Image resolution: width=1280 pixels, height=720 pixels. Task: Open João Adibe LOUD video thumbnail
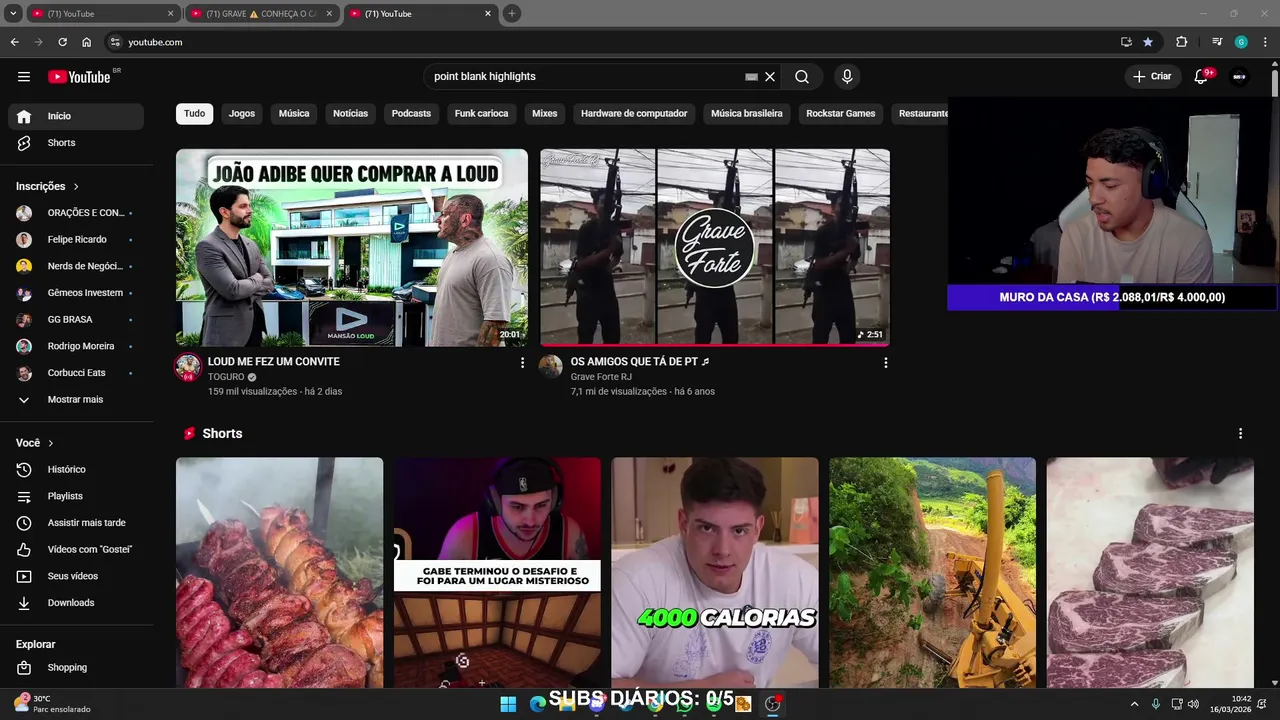coord(352,248)
